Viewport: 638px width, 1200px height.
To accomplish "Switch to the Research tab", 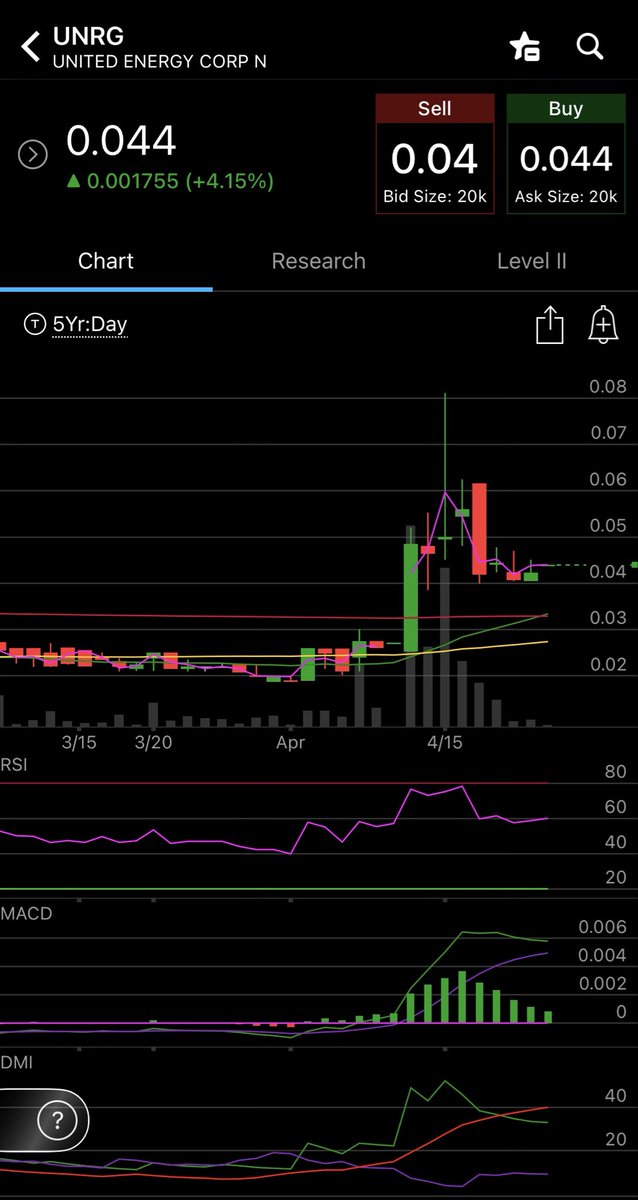I will click(319, 261).
